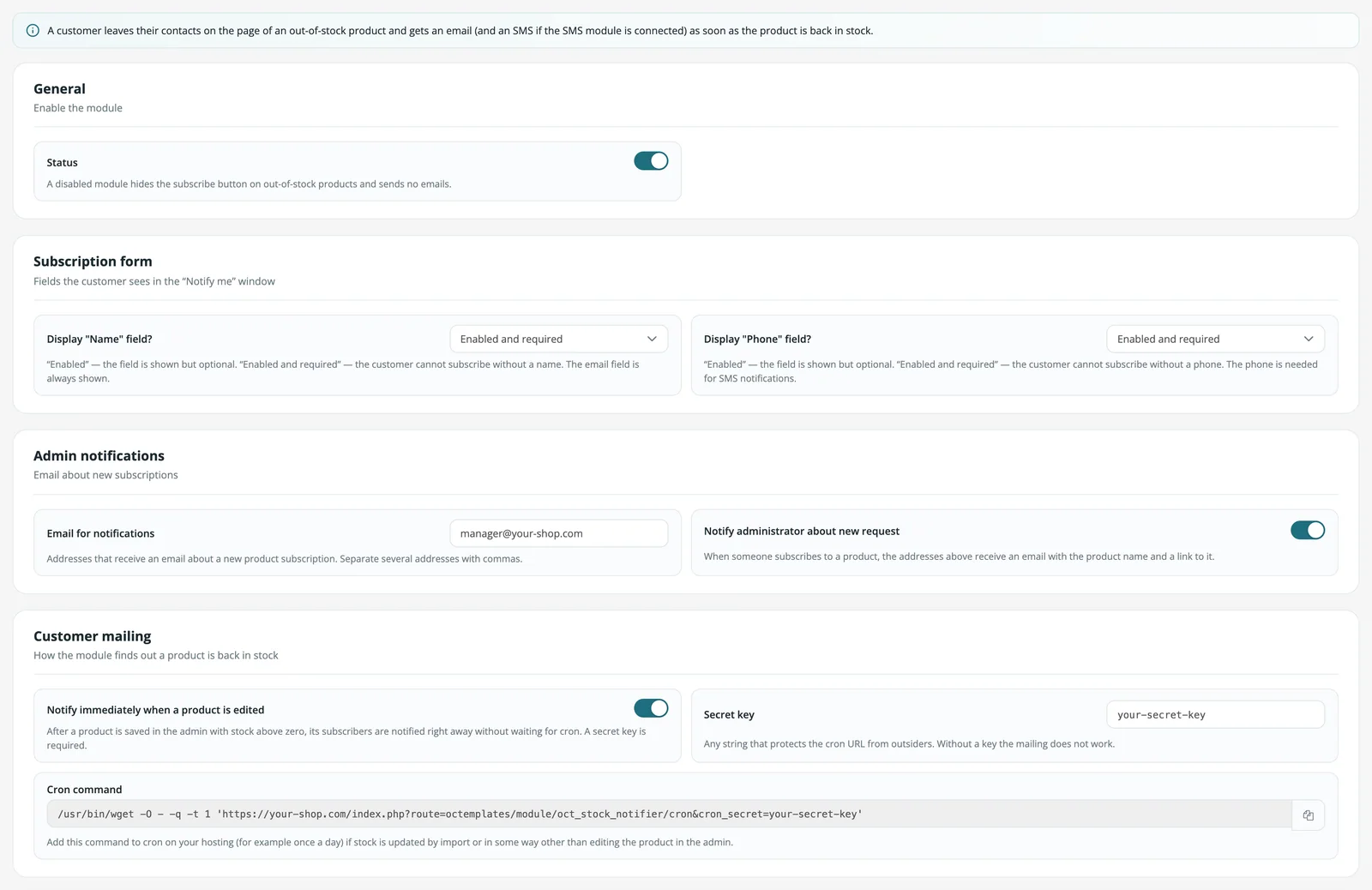Click "Add this command to cron" hint text
This screenshot has width=1372, height=890.
click(x=389, y=842)
